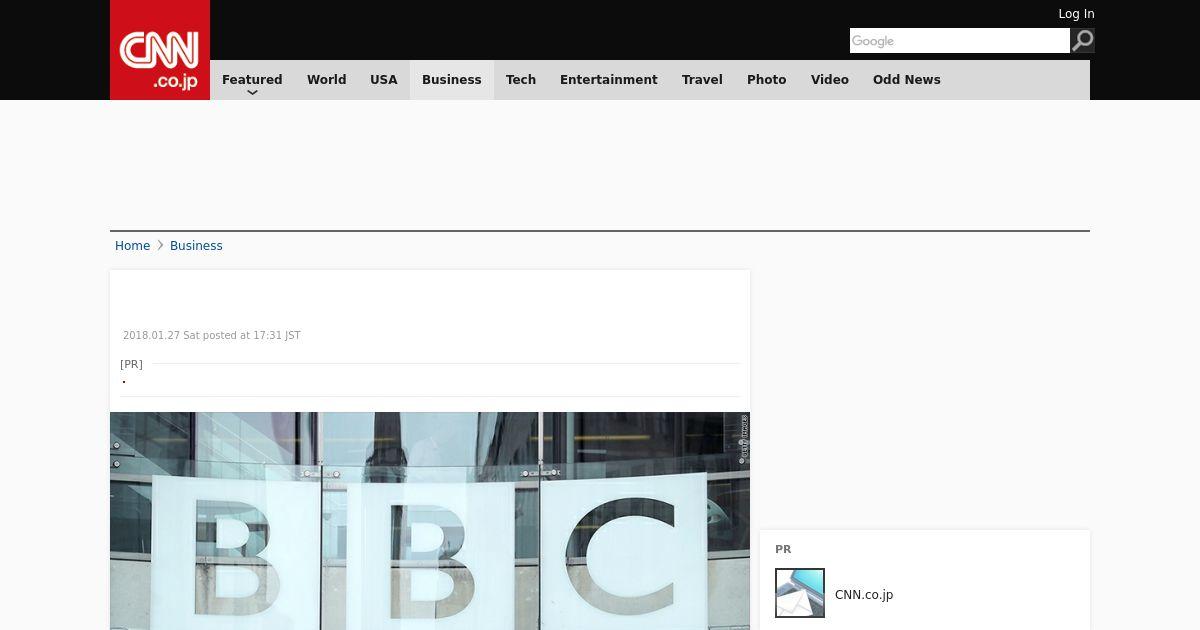Image resolution: width=1200 pixels, height=630 pixels.
Task: Click the Log In link
Action: coord(1076,14)
